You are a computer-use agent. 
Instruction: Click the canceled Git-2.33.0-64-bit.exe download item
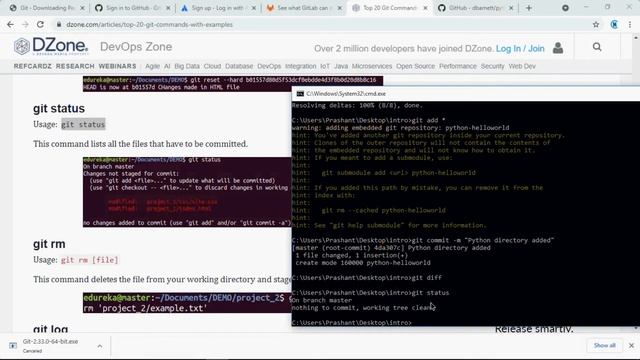pos(56,346)
